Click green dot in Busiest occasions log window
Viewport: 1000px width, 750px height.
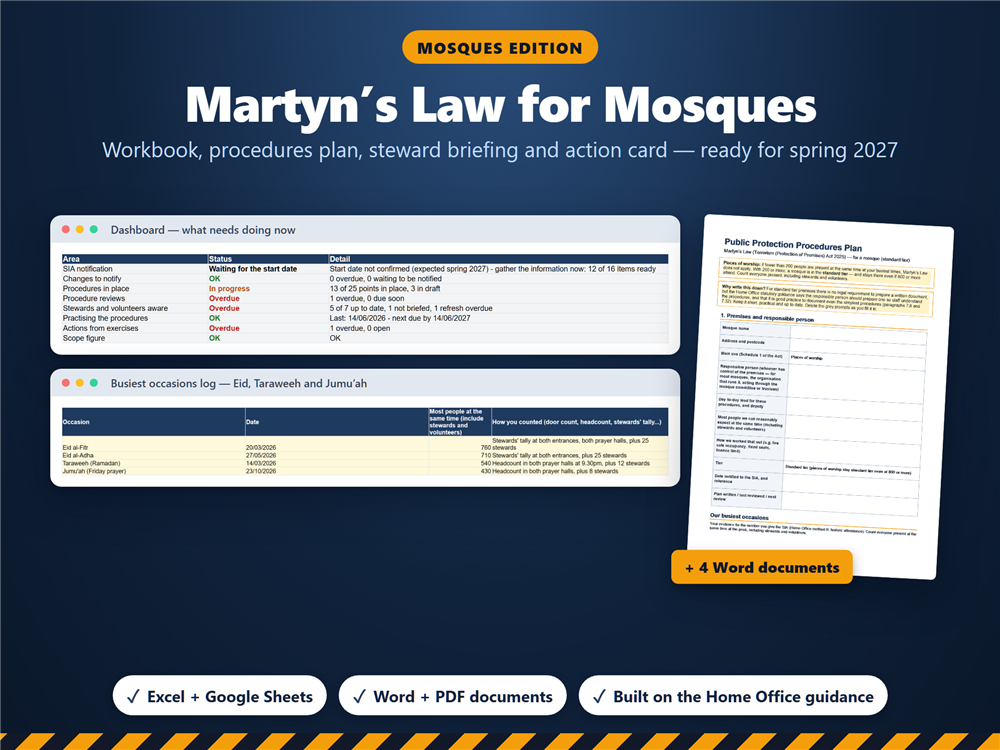(94, 383)
